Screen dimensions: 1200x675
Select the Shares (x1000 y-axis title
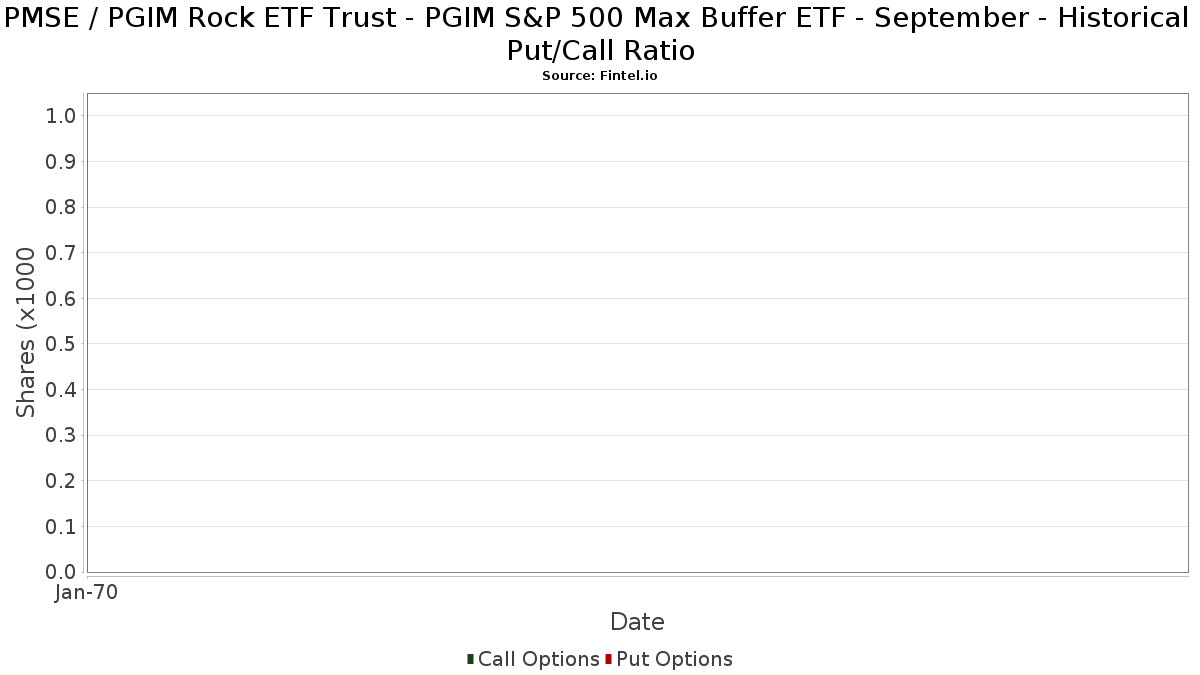click(26, 333)
